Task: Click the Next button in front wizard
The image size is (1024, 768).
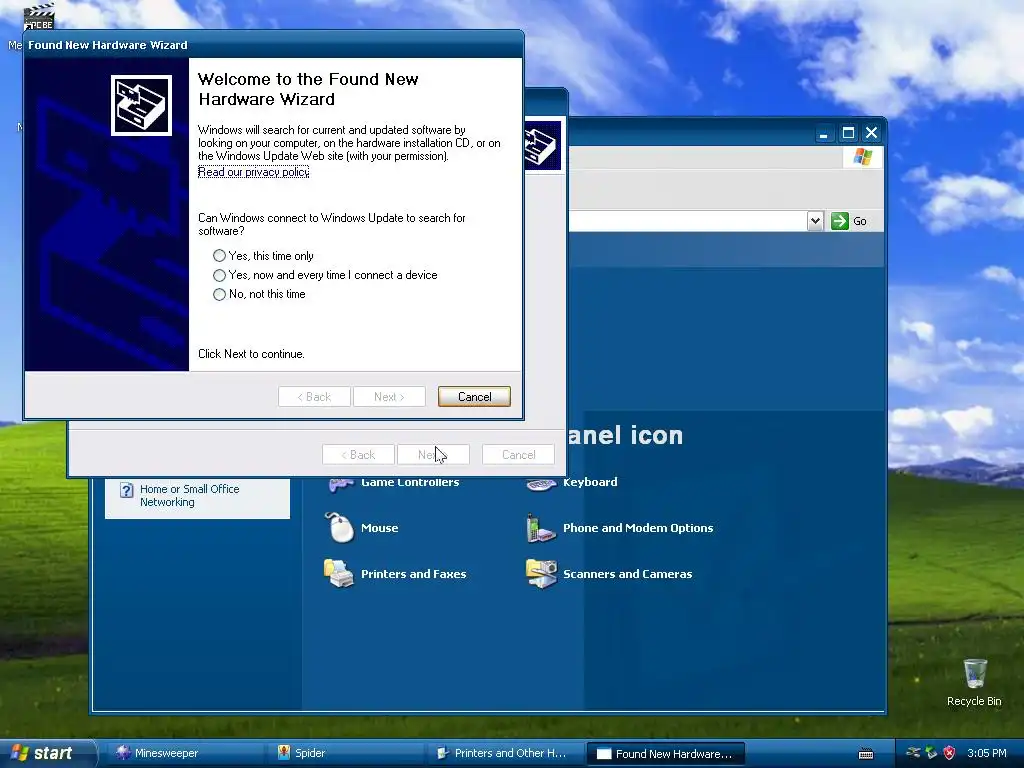Action: click(389, 396)
